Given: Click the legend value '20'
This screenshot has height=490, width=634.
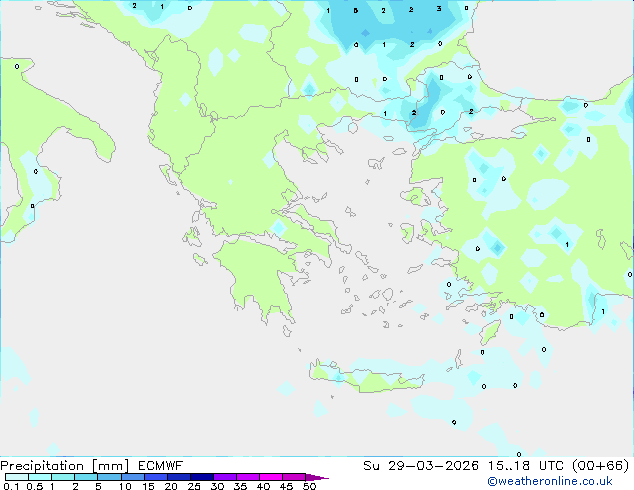Looking at the screenshot, I should click(171, 486).
